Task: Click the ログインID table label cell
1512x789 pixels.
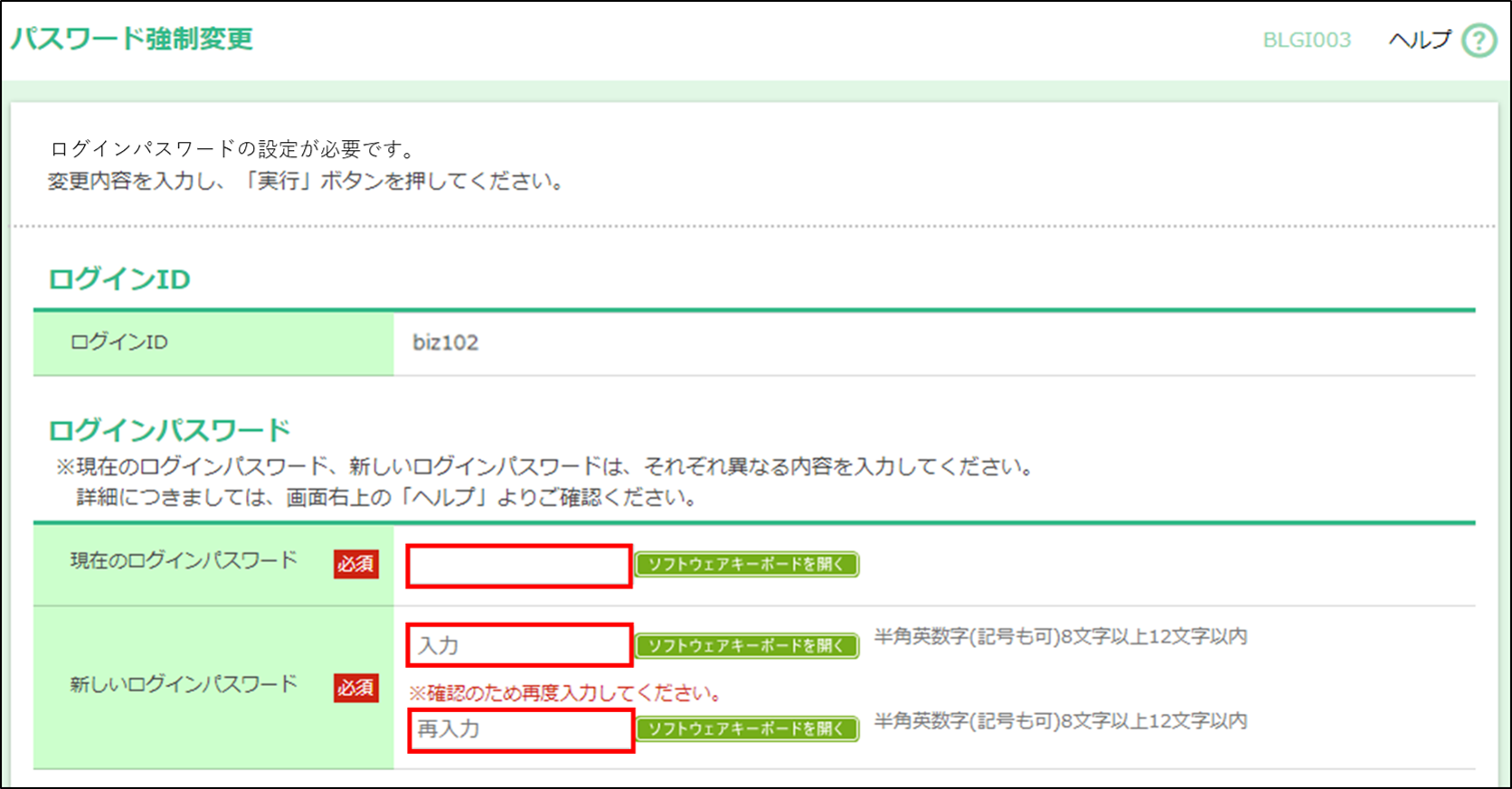Action: [x=213, y=343]
